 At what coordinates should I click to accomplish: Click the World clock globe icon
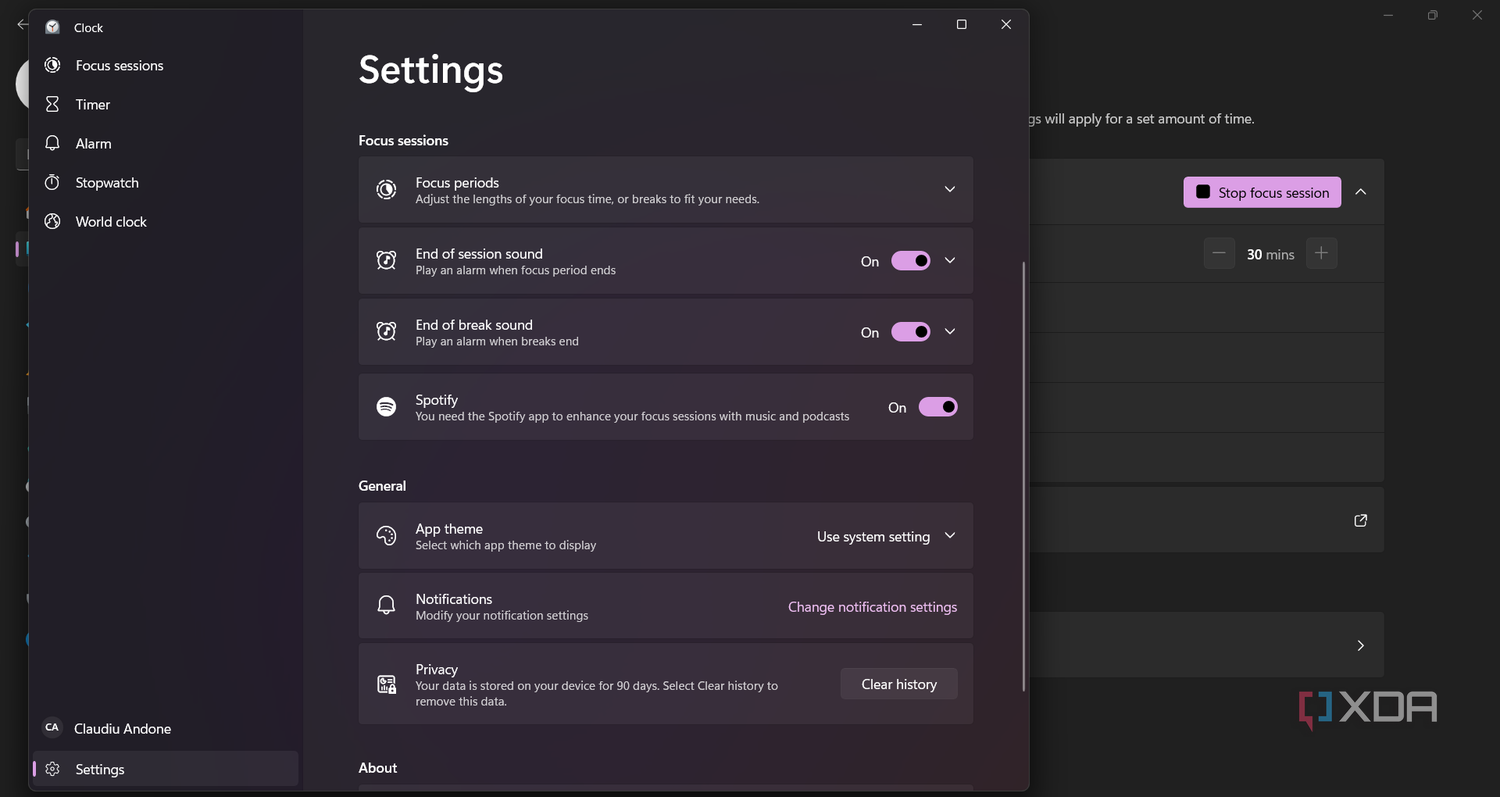(52, 221)
